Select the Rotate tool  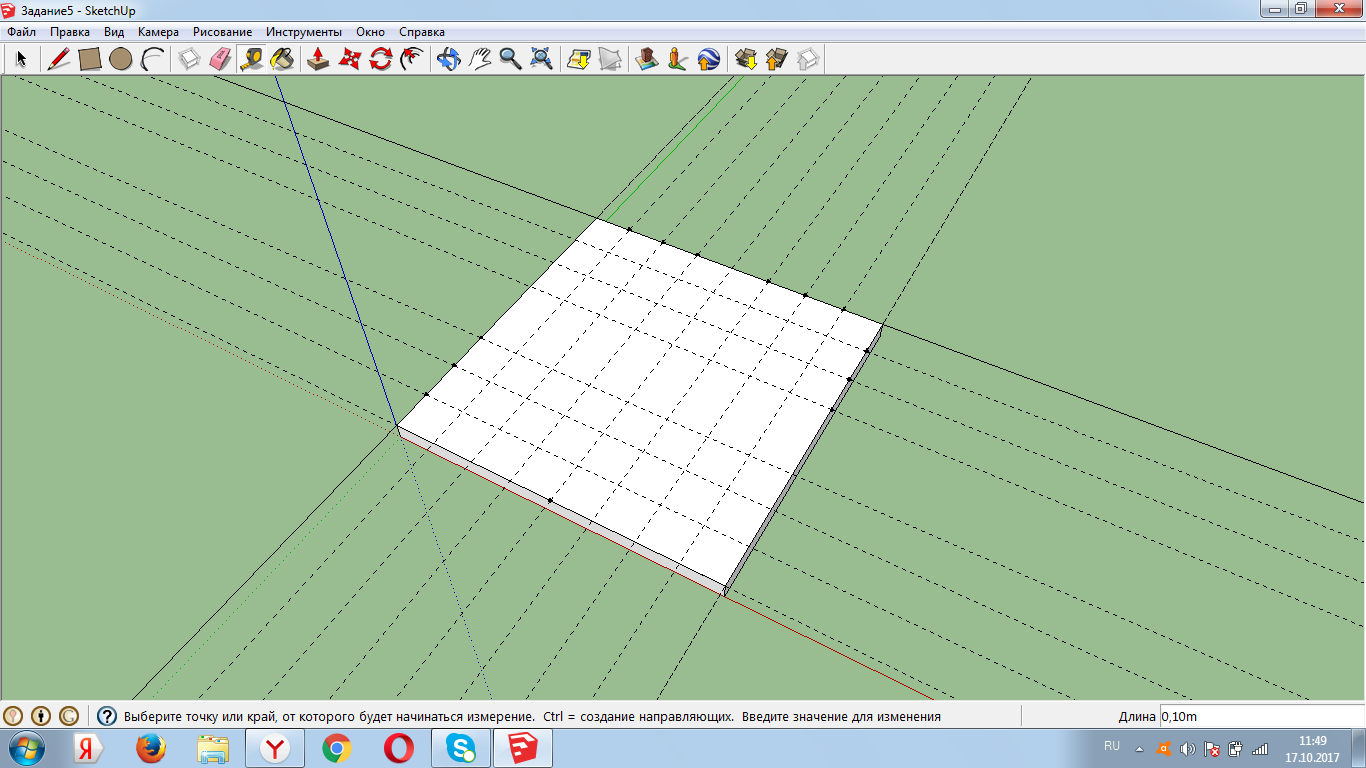[x=380, y=59]
